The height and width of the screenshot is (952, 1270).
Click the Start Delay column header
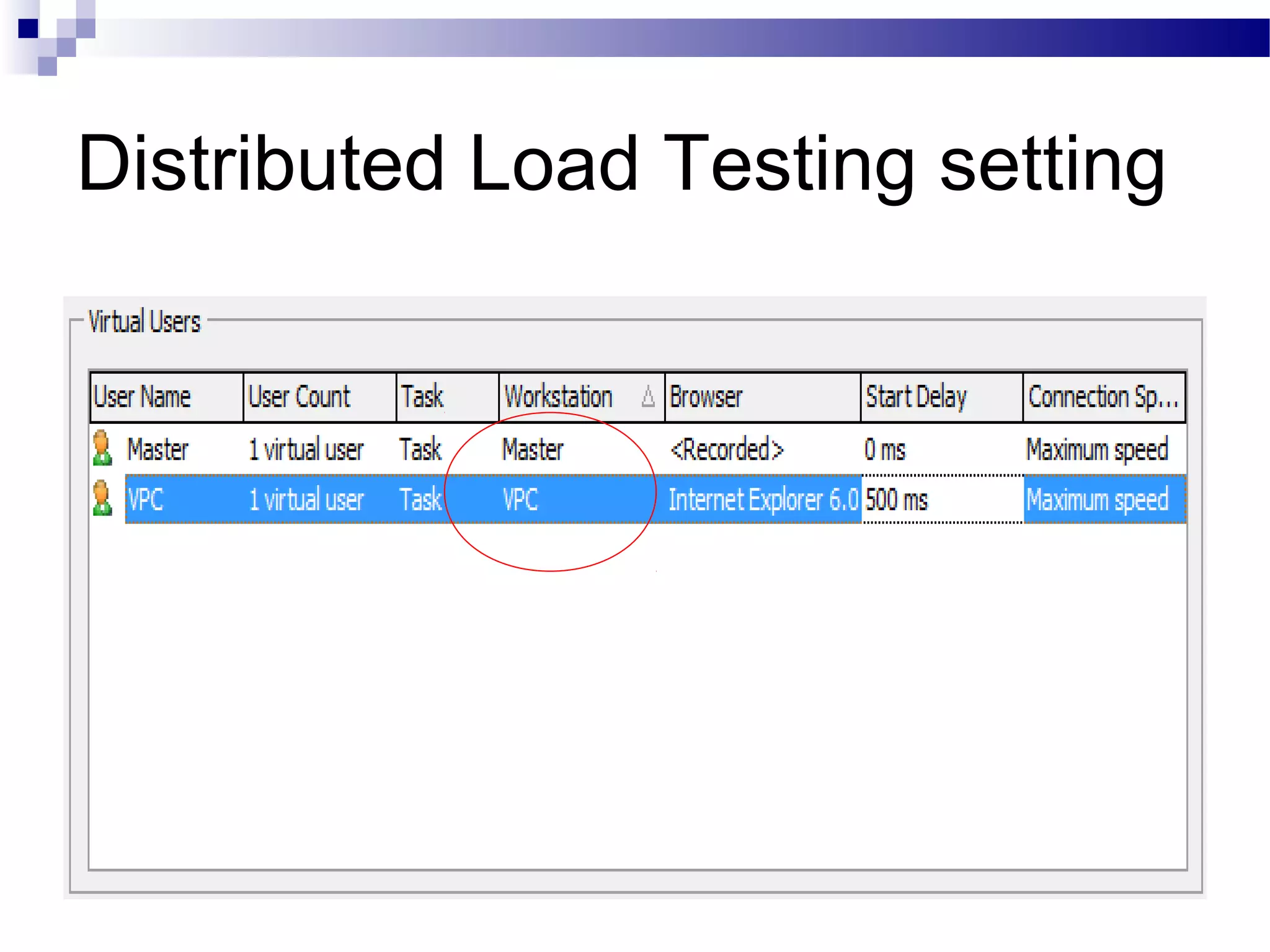click(x=942, y=397)
